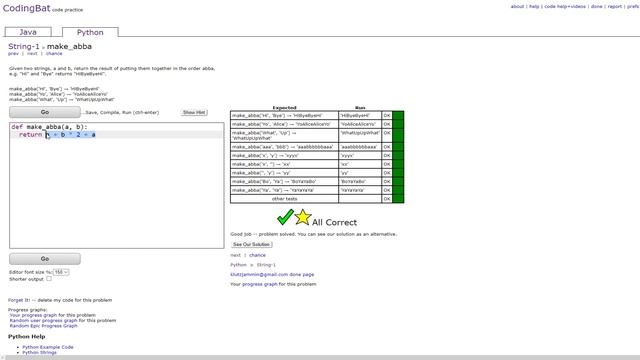
Task: Click the yellow star icon
Action: [303, 217]
